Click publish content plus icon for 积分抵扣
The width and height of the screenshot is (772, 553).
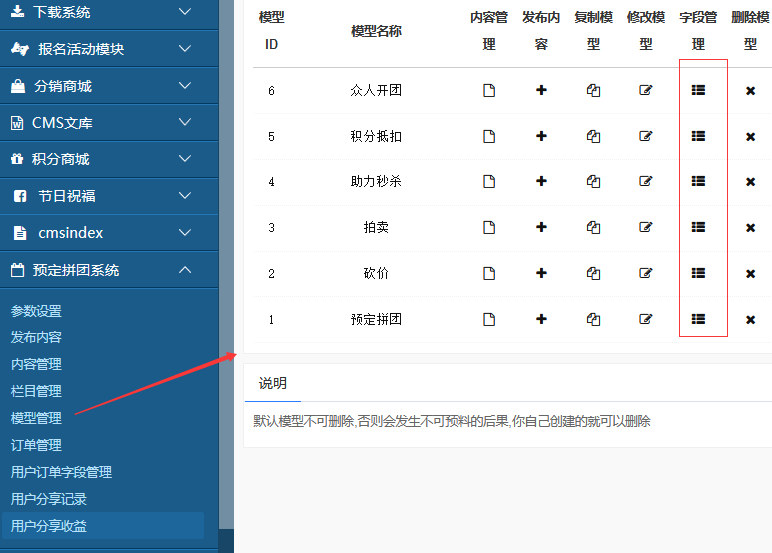(x=541, y=136)
